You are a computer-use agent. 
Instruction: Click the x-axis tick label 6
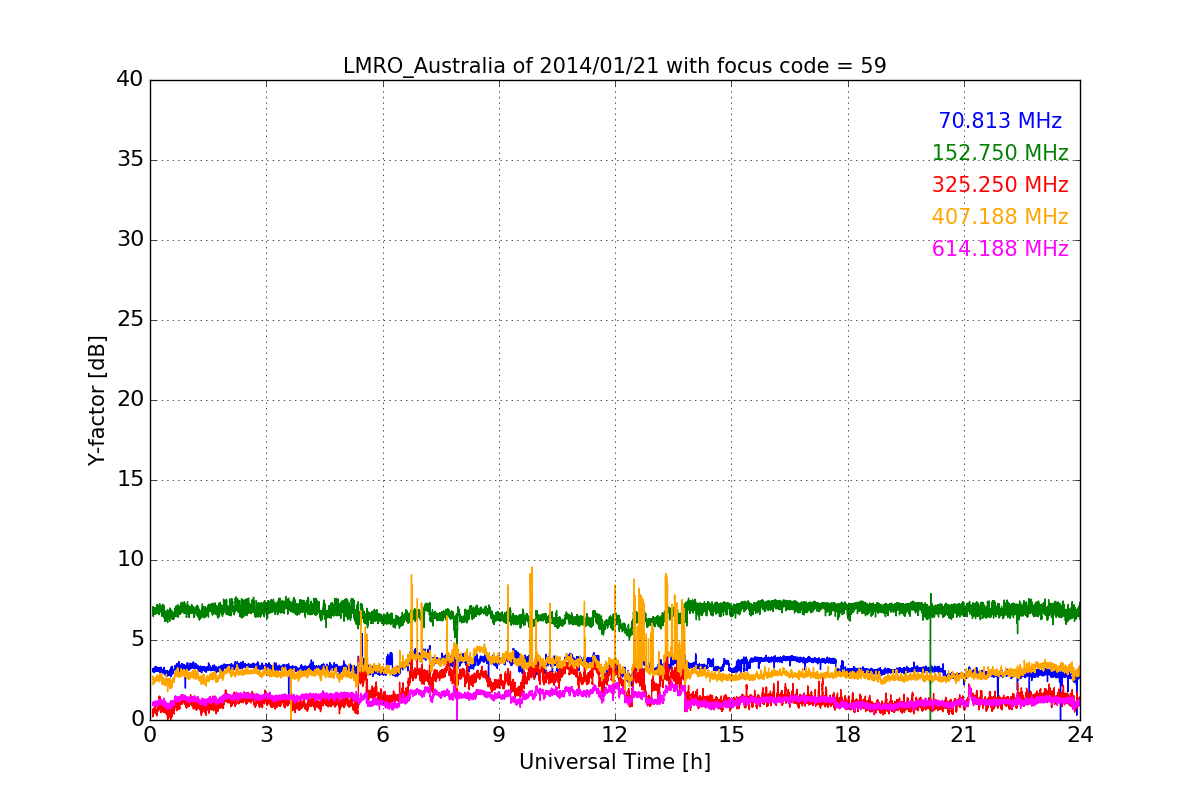coord(382,734)
